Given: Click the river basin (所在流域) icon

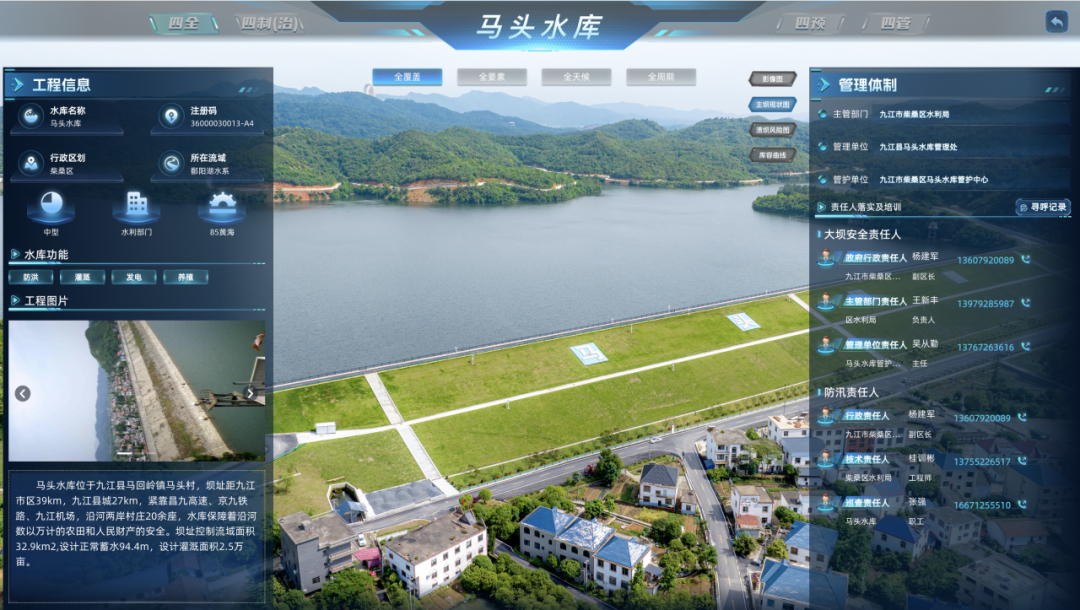Looking at the screenshot, I should pyautogui.click(x=171, y=163).
